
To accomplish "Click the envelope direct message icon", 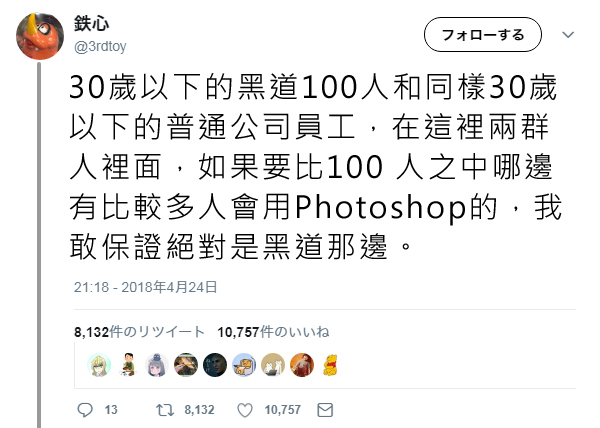I will point(325,410).
